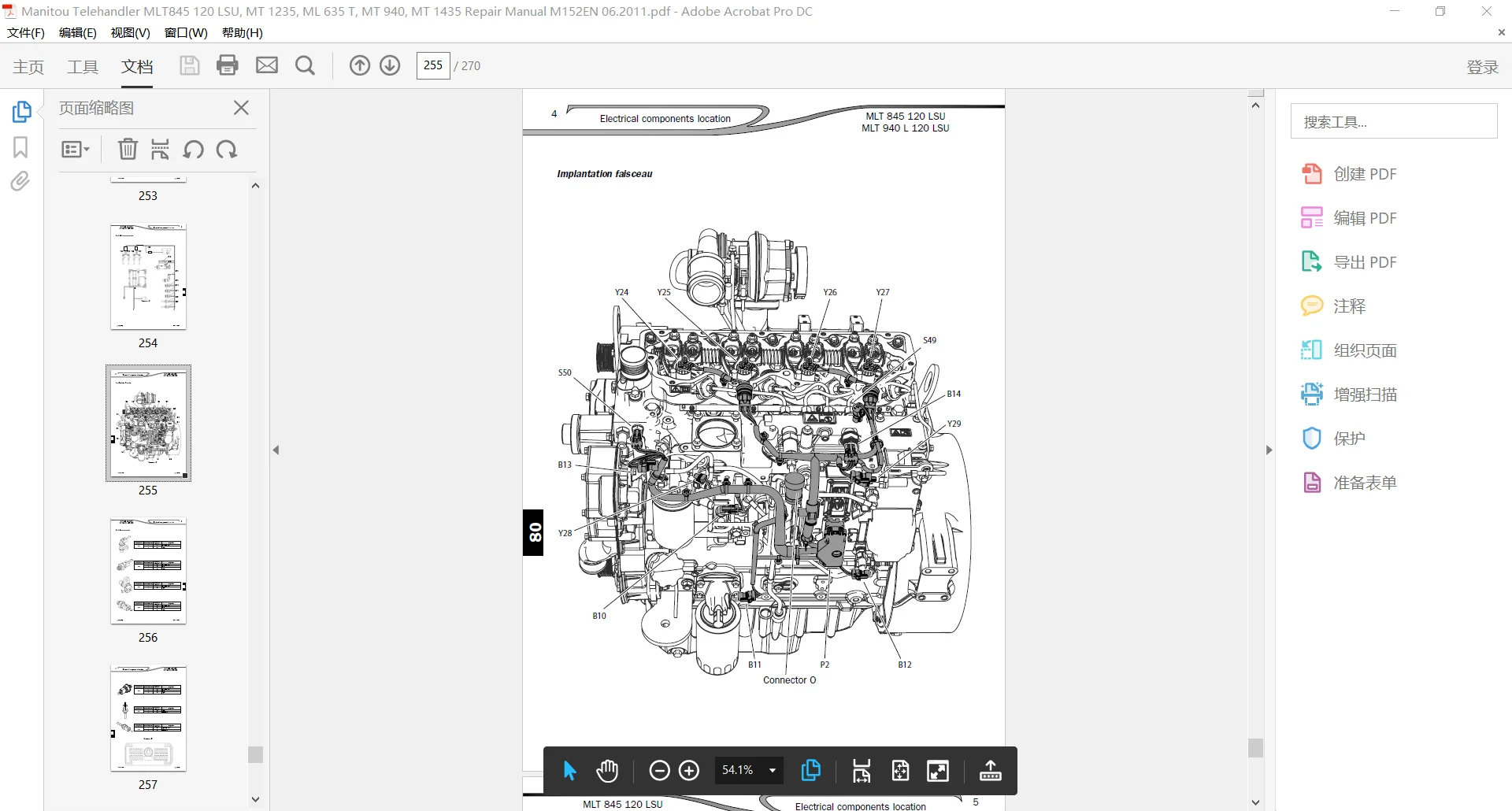Viewport: 1512px width, 811px height.
Task: Send file by email envelope icon
Action: pyautogui.click(x=267, y=65)
